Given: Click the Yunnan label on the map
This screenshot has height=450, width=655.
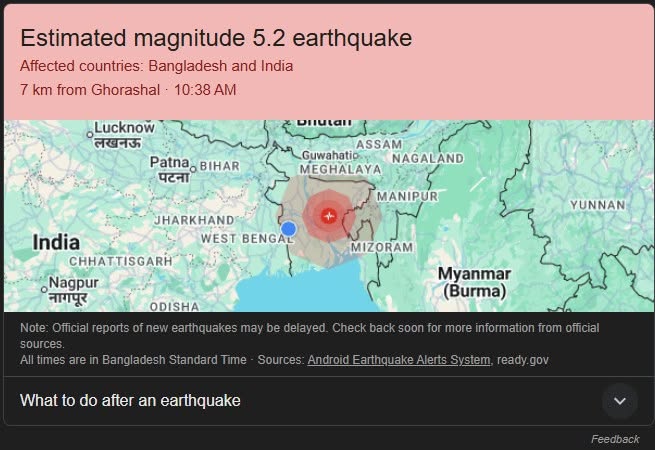Looking at the screenshot, I should click(597, 204).
